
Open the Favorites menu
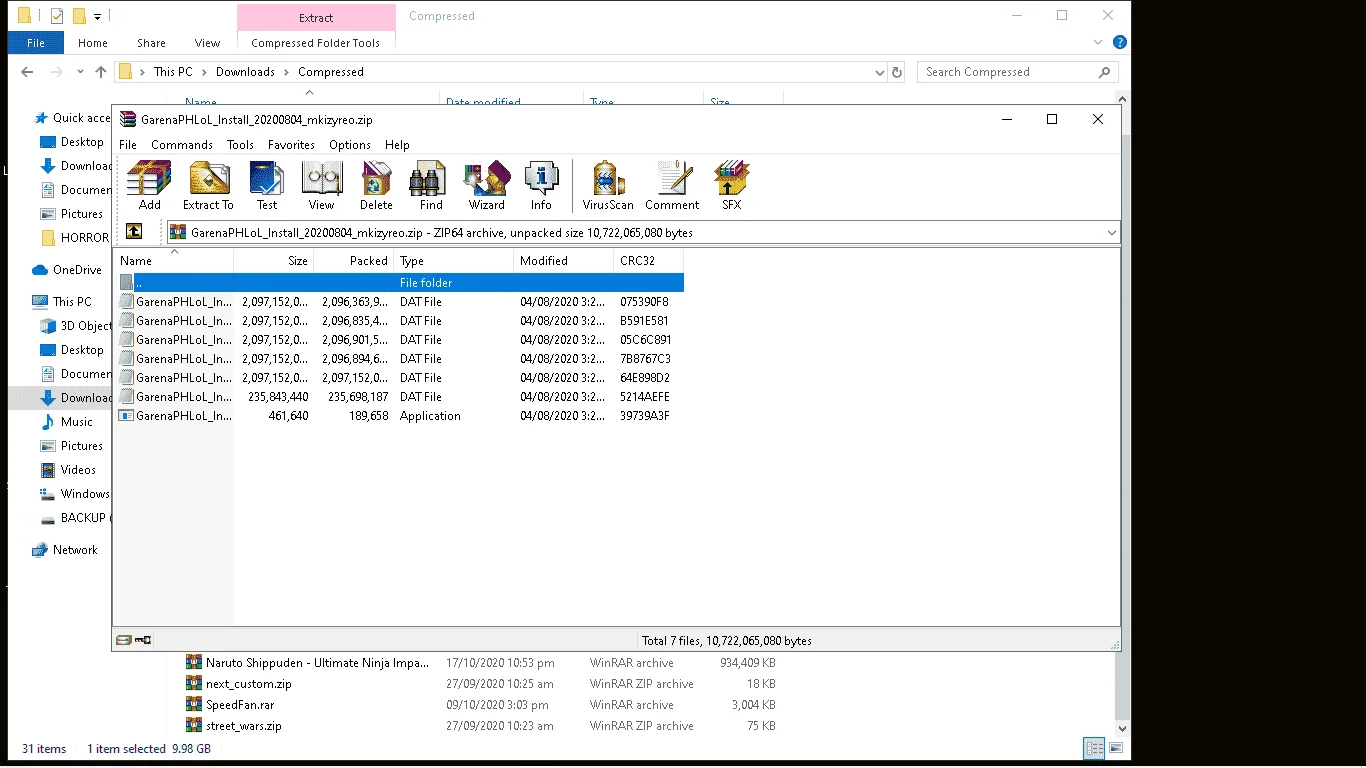pyautogui.click(x=291, y=145)
